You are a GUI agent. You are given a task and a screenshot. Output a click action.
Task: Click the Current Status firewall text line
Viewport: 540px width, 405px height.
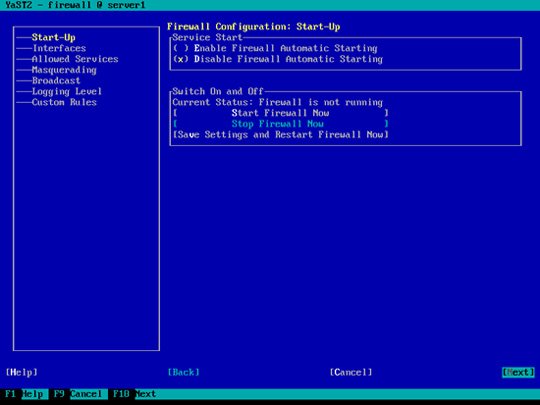coord(278,102)
